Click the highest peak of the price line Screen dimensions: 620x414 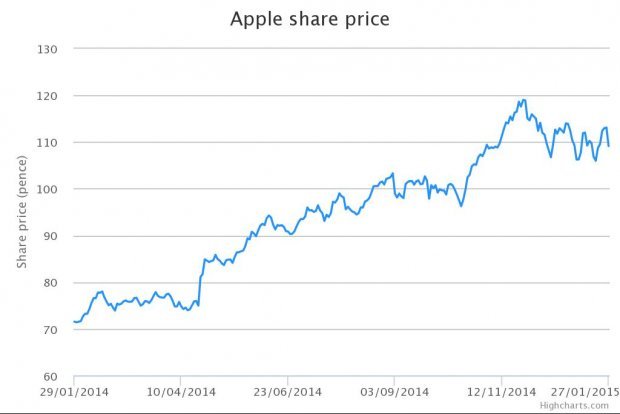523,100
